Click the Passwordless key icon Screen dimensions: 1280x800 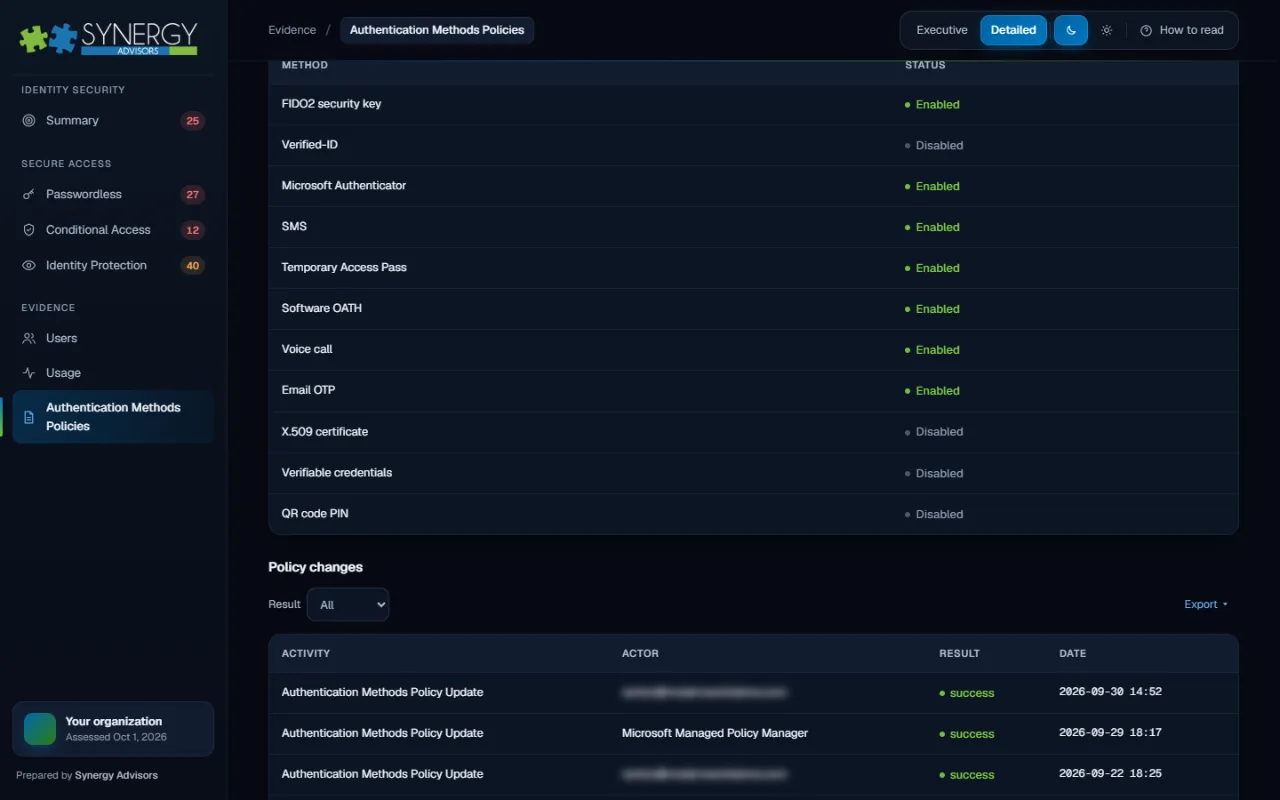[29, 195]
